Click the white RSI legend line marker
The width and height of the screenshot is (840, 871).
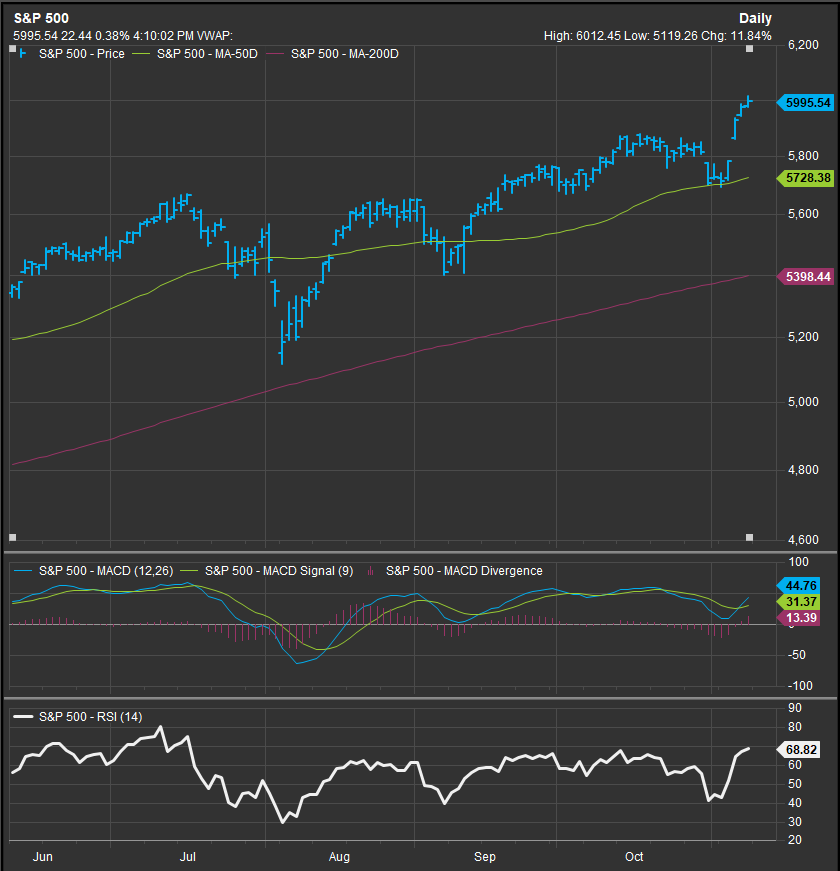tap(23, 717)
